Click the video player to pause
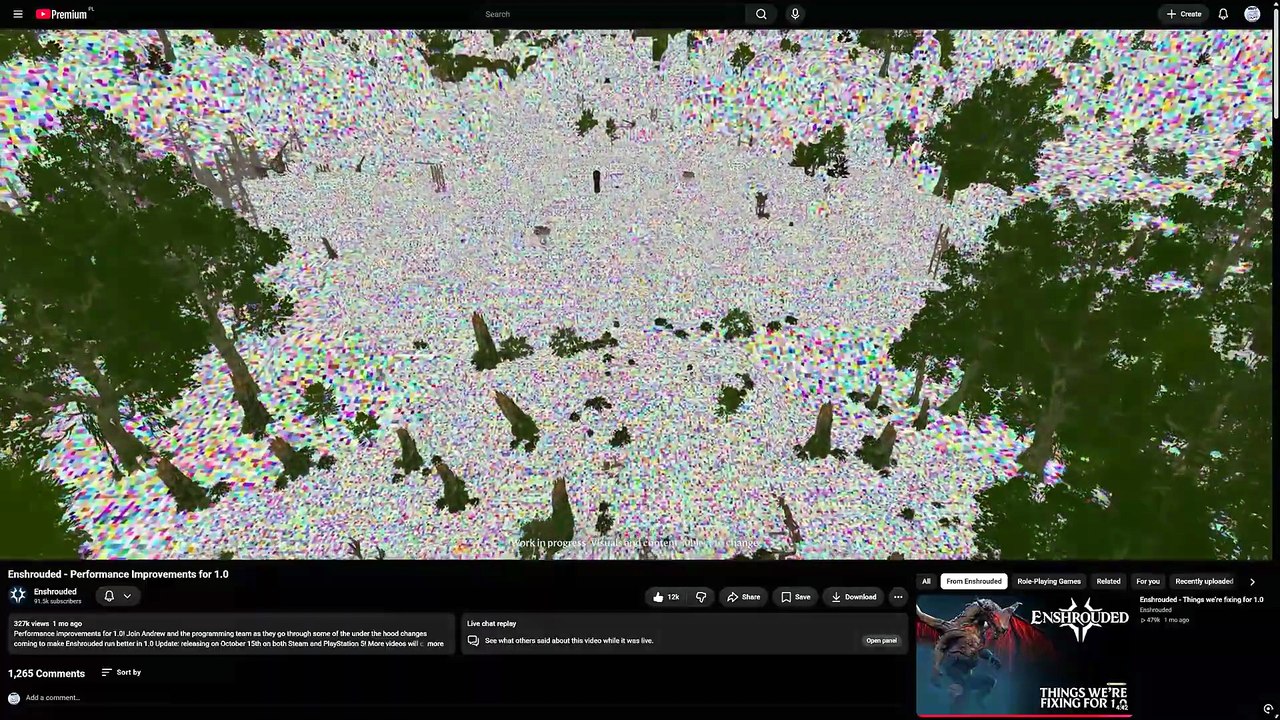This screenshot has width=1280, height=720. (x=635, y=294)
